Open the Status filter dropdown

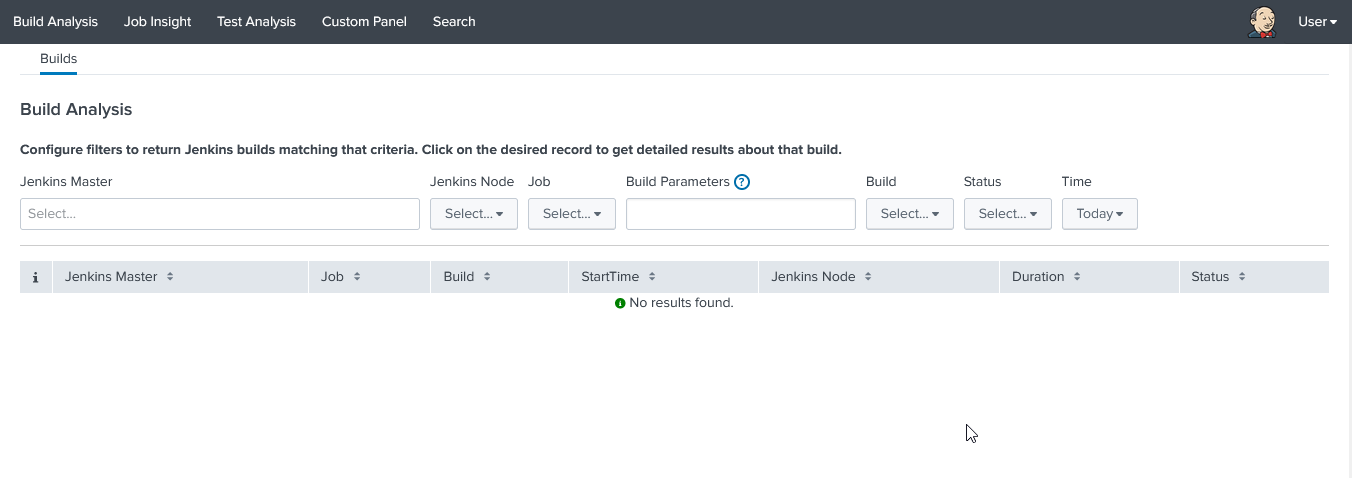(x=1007, y=214)
